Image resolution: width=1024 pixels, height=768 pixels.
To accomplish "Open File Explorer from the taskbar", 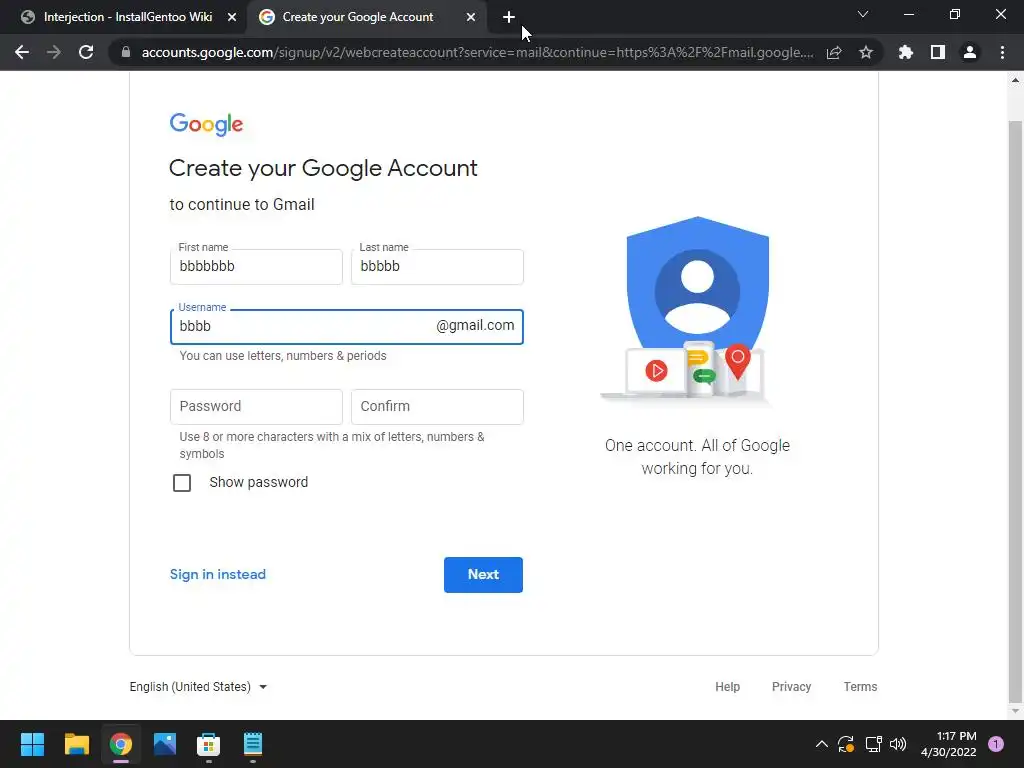I will click(x=76, y=744).
